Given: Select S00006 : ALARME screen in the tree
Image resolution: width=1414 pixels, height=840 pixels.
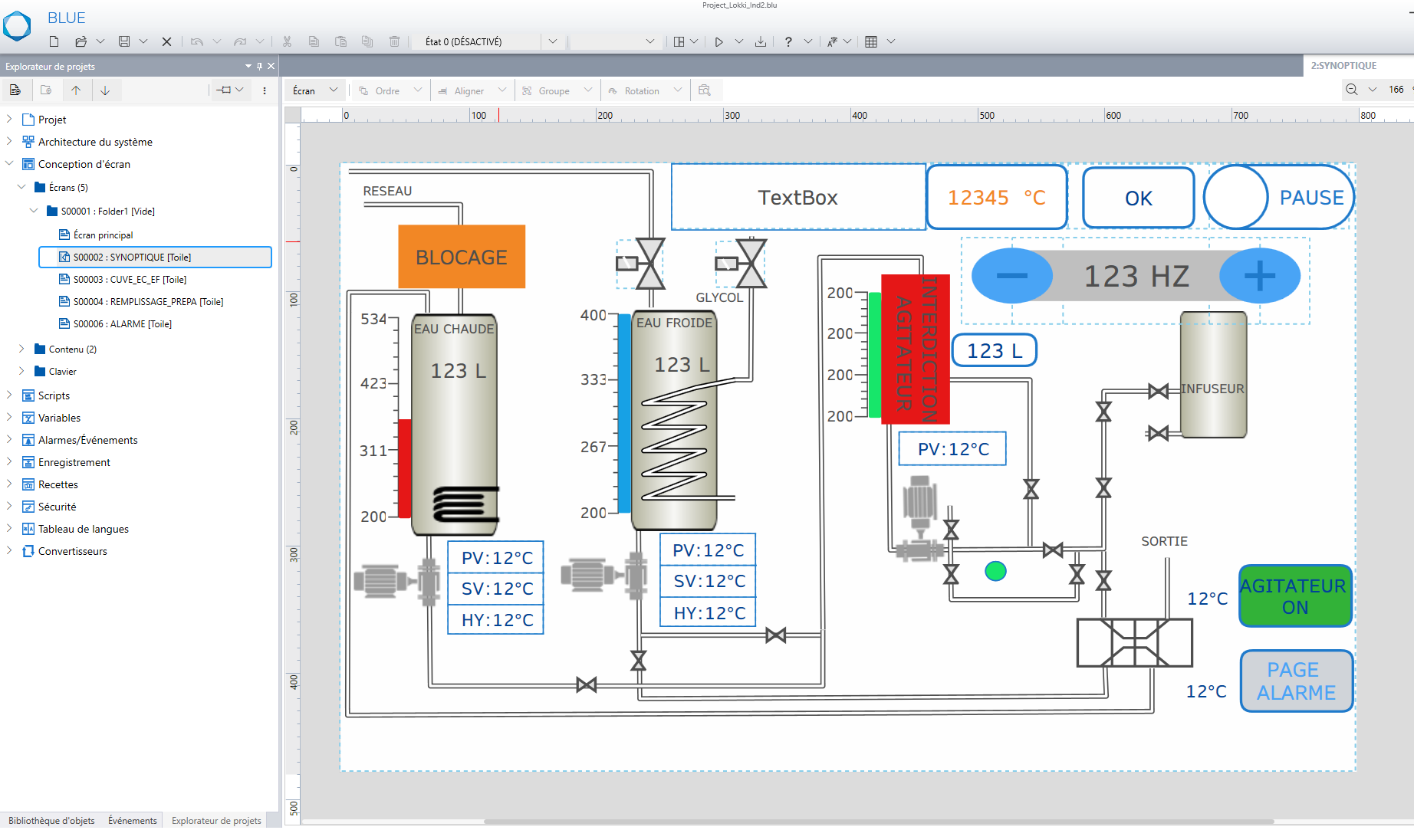Looking at the screenshot, I should (x=122, y=324).
